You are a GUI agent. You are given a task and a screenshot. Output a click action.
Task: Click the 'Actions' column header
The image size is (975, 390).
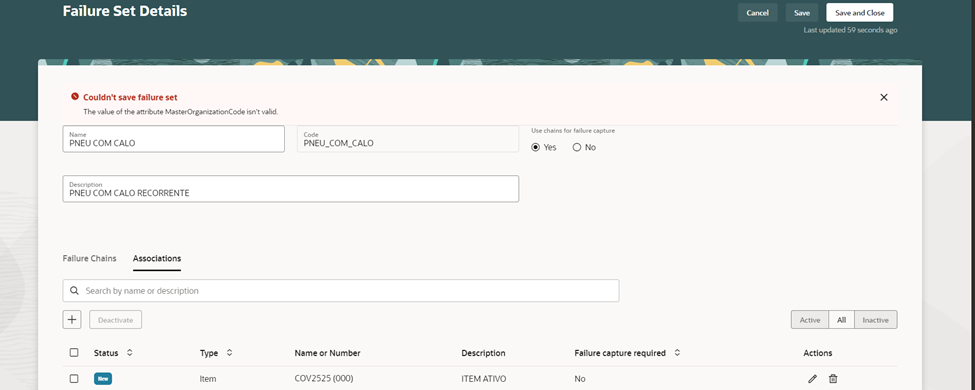(818, 353)
